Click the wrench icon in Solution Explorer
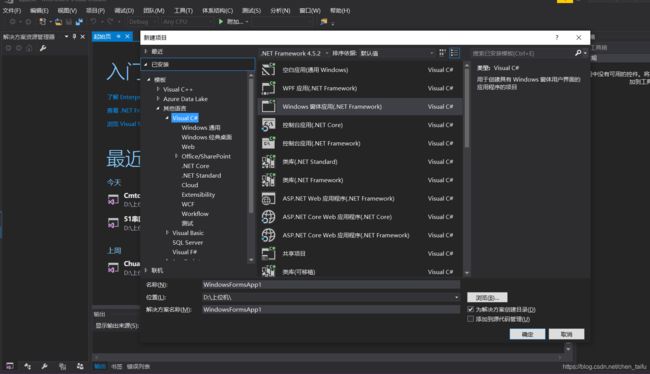This screenshot has height=374, width=650. point(43,48)
